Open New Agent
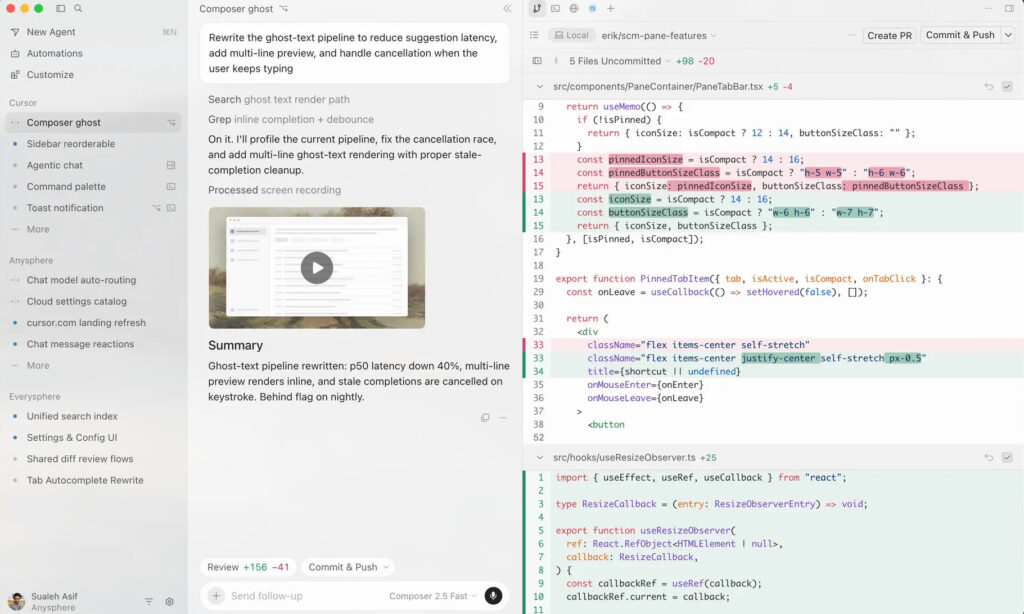 coord(93,32)
